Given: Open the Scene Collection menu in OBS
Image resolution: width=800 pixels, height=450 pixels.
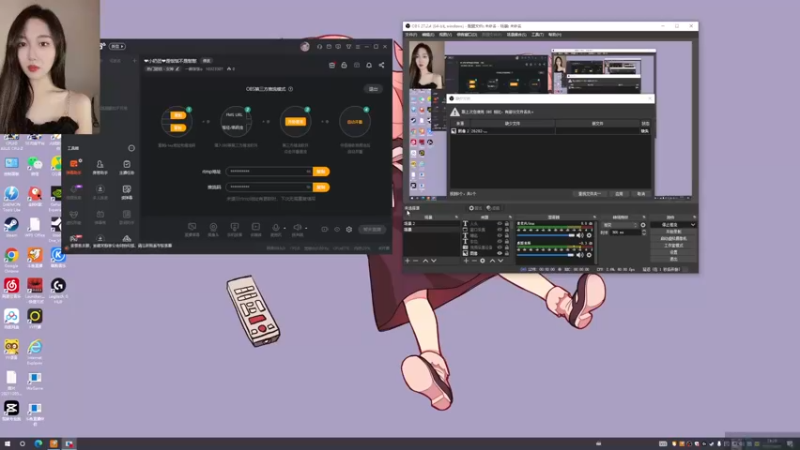Looking at the screenshot, I should pyautogui.click(x=516, y=35).
